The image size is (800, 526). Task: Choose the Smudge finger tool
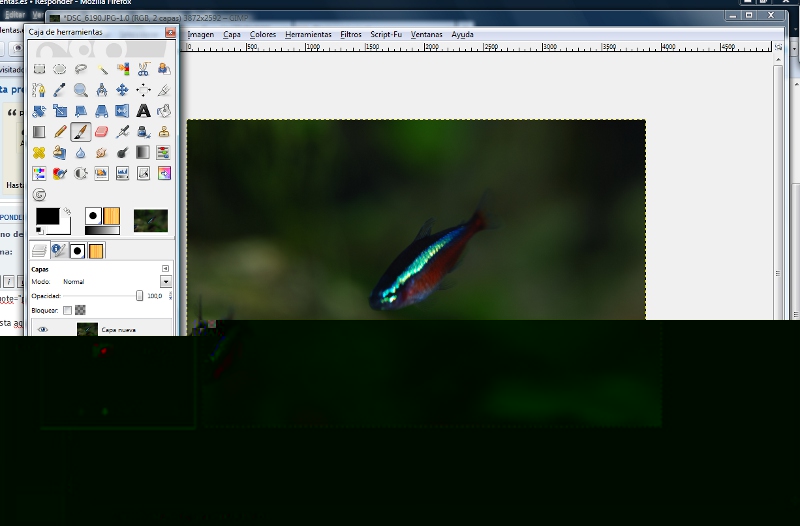(102, 153)
